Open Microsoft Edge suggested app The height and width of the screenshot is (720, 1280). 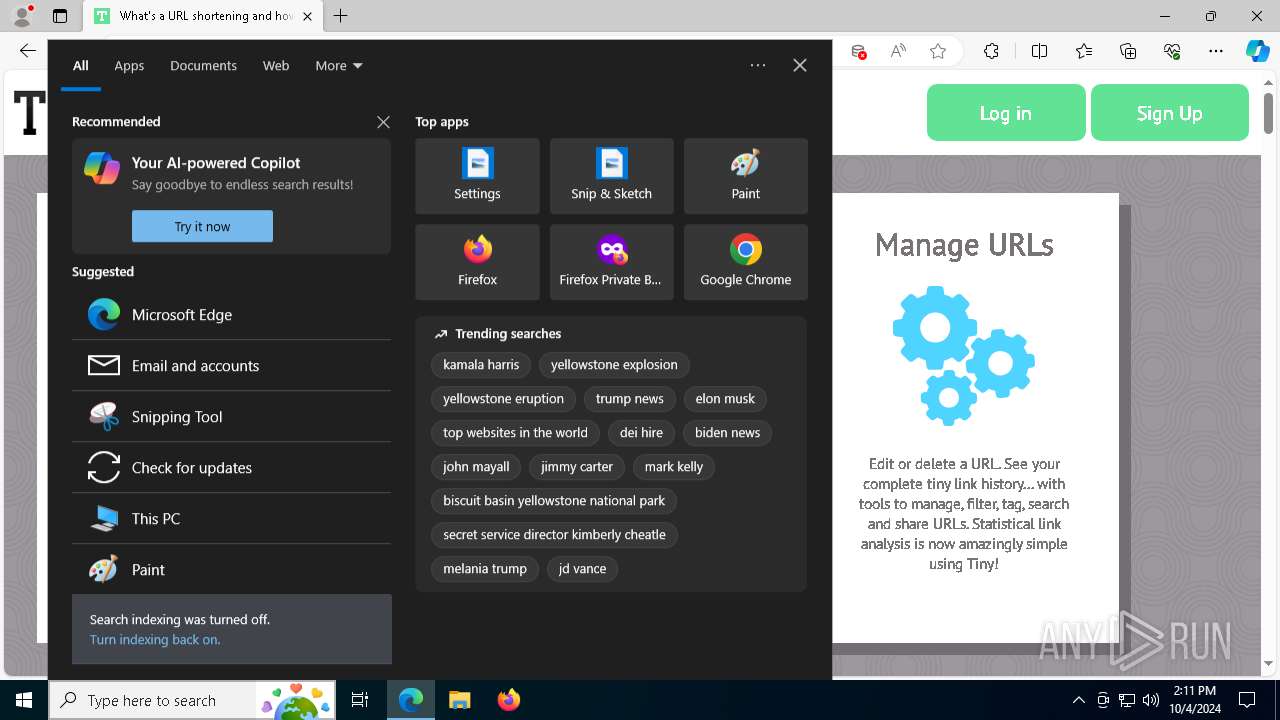(231, 315)
